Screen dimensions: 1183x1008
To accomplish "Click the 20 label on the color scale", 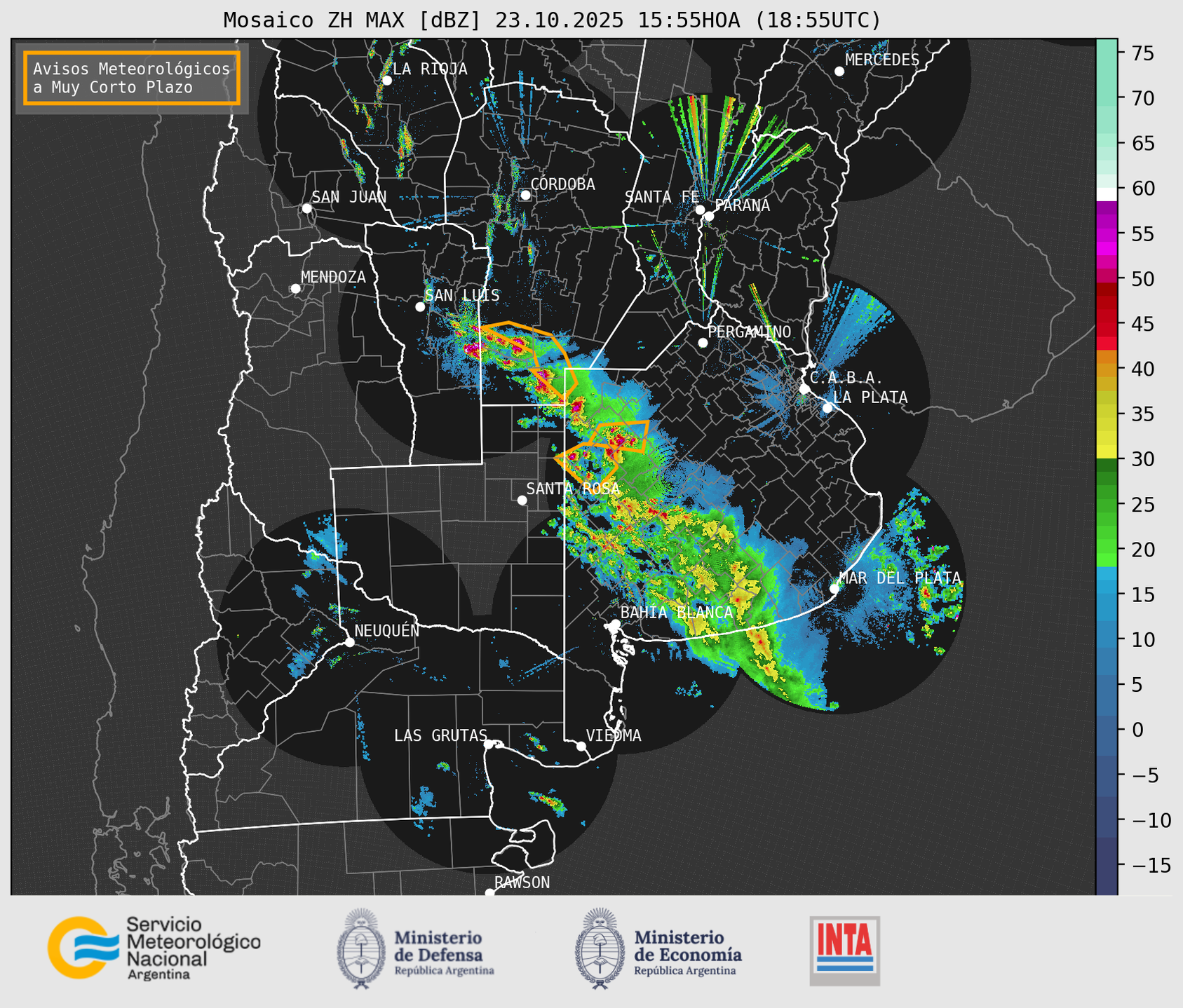I will click(1143, 550).
